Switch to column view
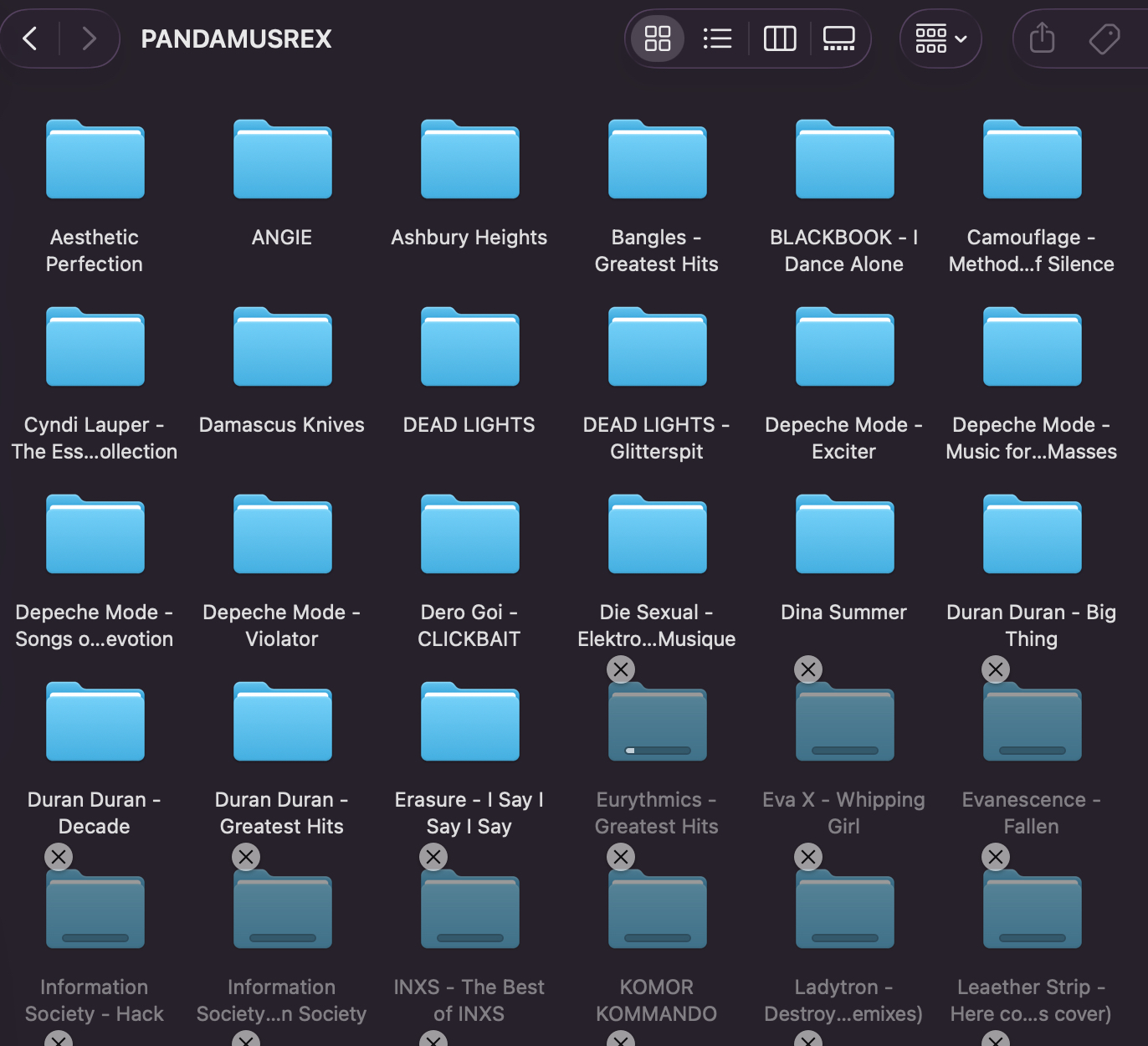The image size is (1148, 1046). (780, 38)
